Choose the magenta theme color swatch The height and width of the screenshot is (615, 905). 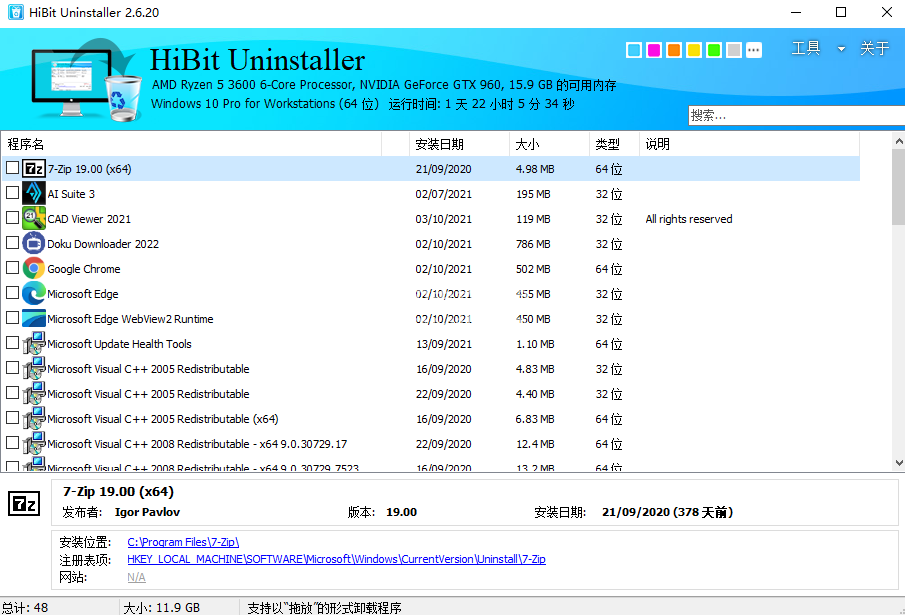point(654,50)
